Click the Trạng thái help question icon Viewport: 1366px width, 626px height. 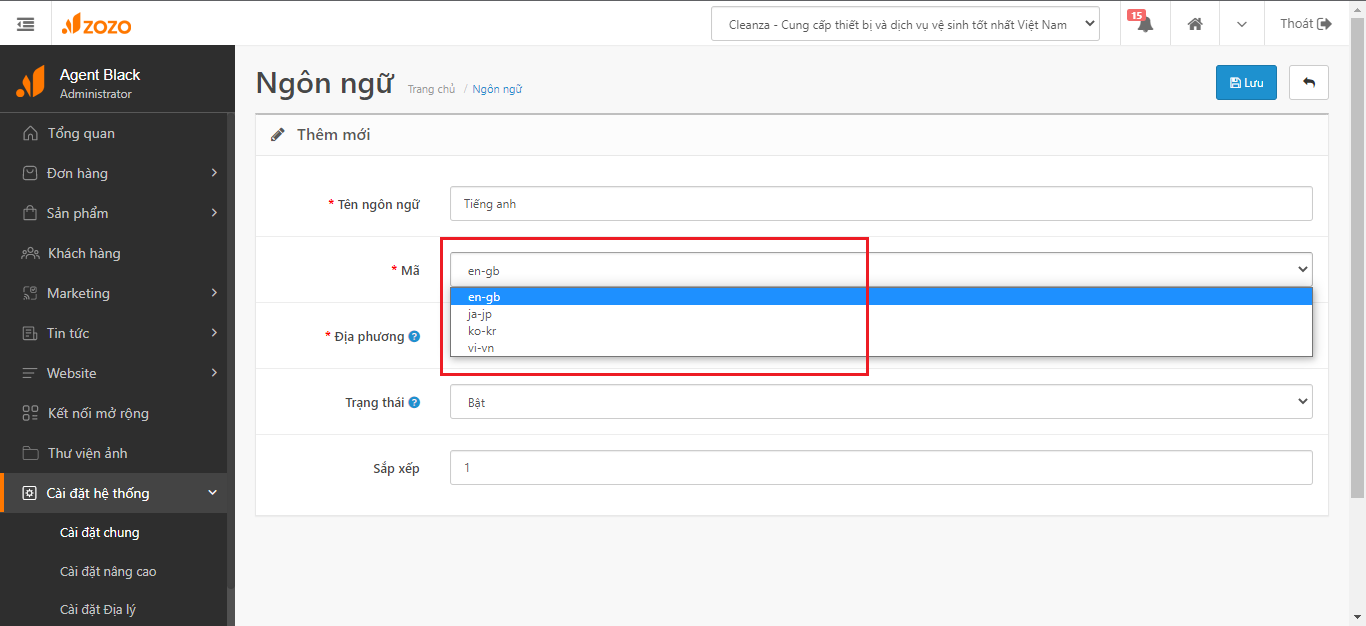click(x=414, y=402)
